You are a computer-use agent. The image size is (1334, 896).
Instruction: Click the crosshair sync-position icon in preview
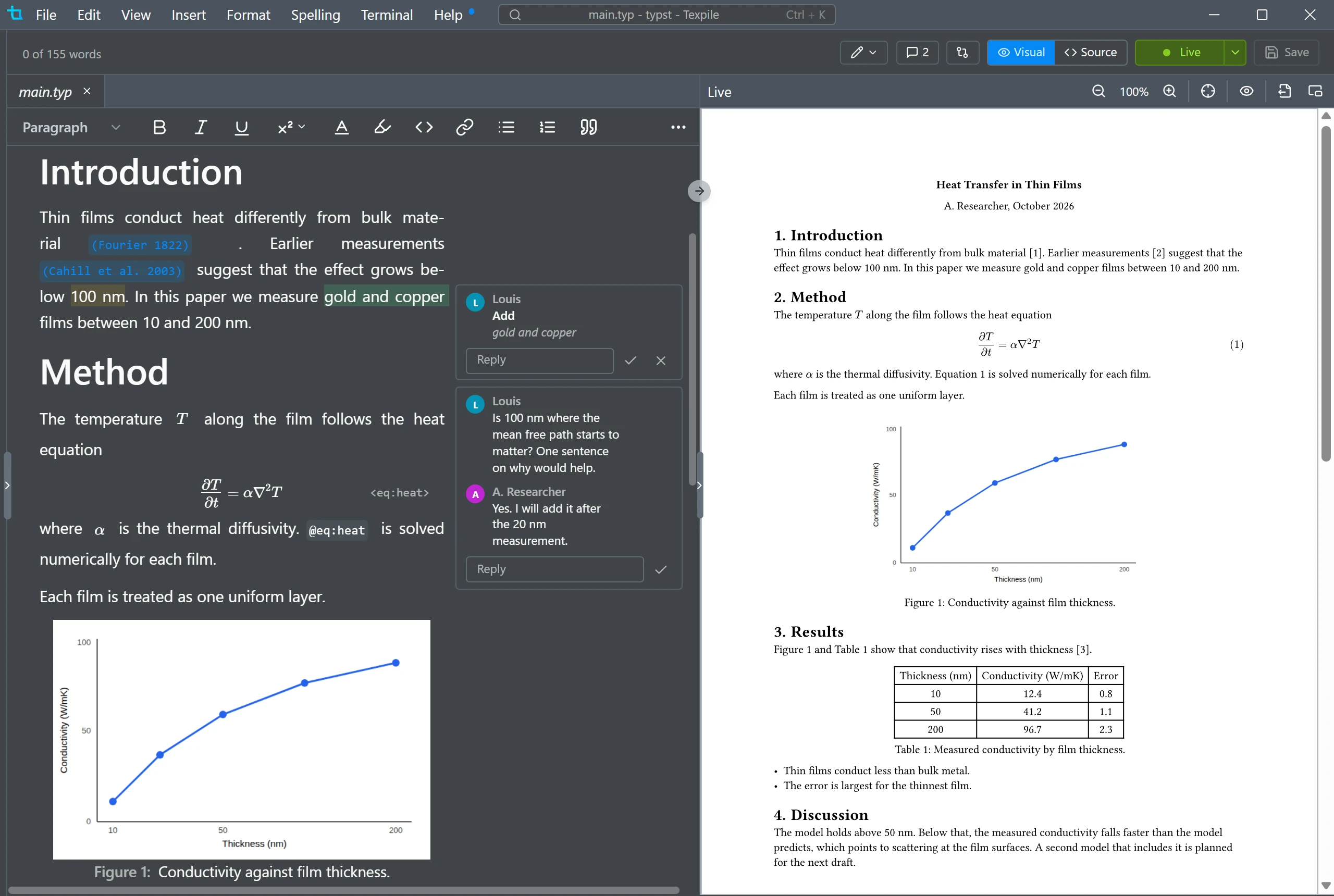coord(1208,92)
